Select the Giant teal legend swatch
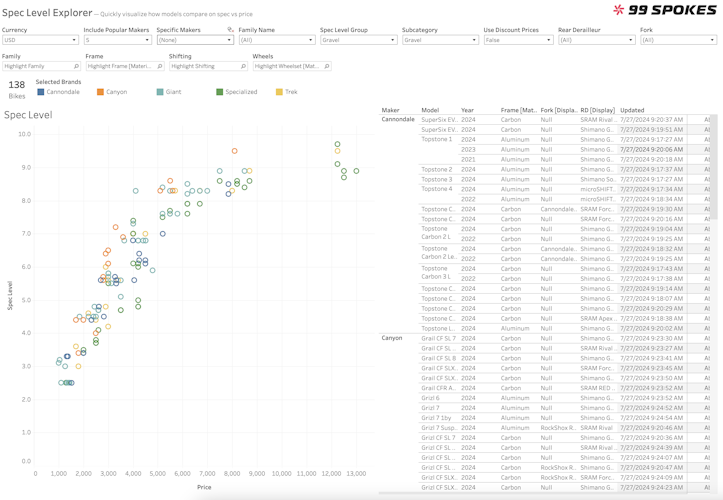This screenshot has width=723, height=500. pos(160,92)
